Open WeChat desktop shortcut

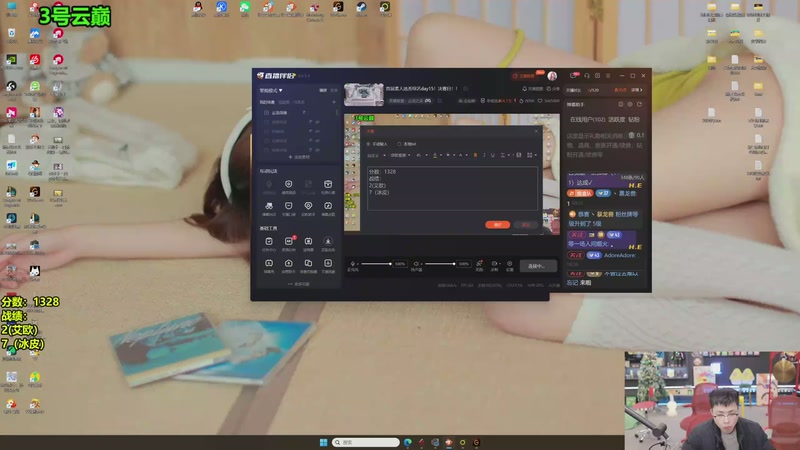click(245, 8)
